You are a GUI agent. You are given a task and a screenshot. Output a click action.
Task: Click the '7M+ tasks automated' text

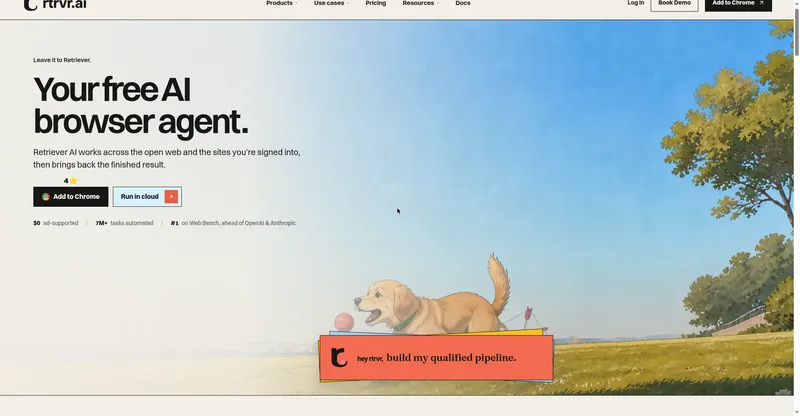(x=124, y=223)
